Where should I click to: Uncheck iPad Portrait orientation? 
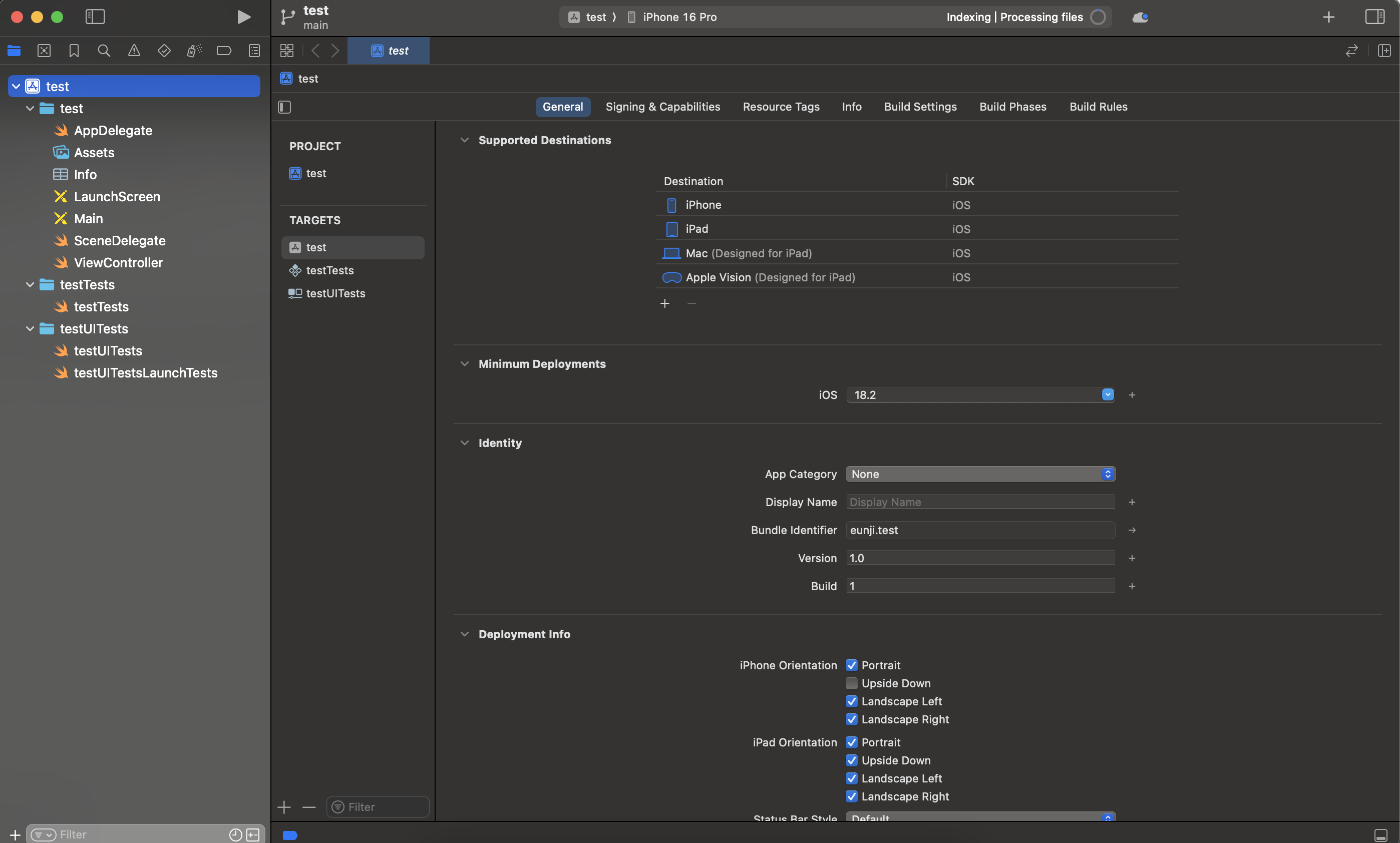click(x=851, y=742)
